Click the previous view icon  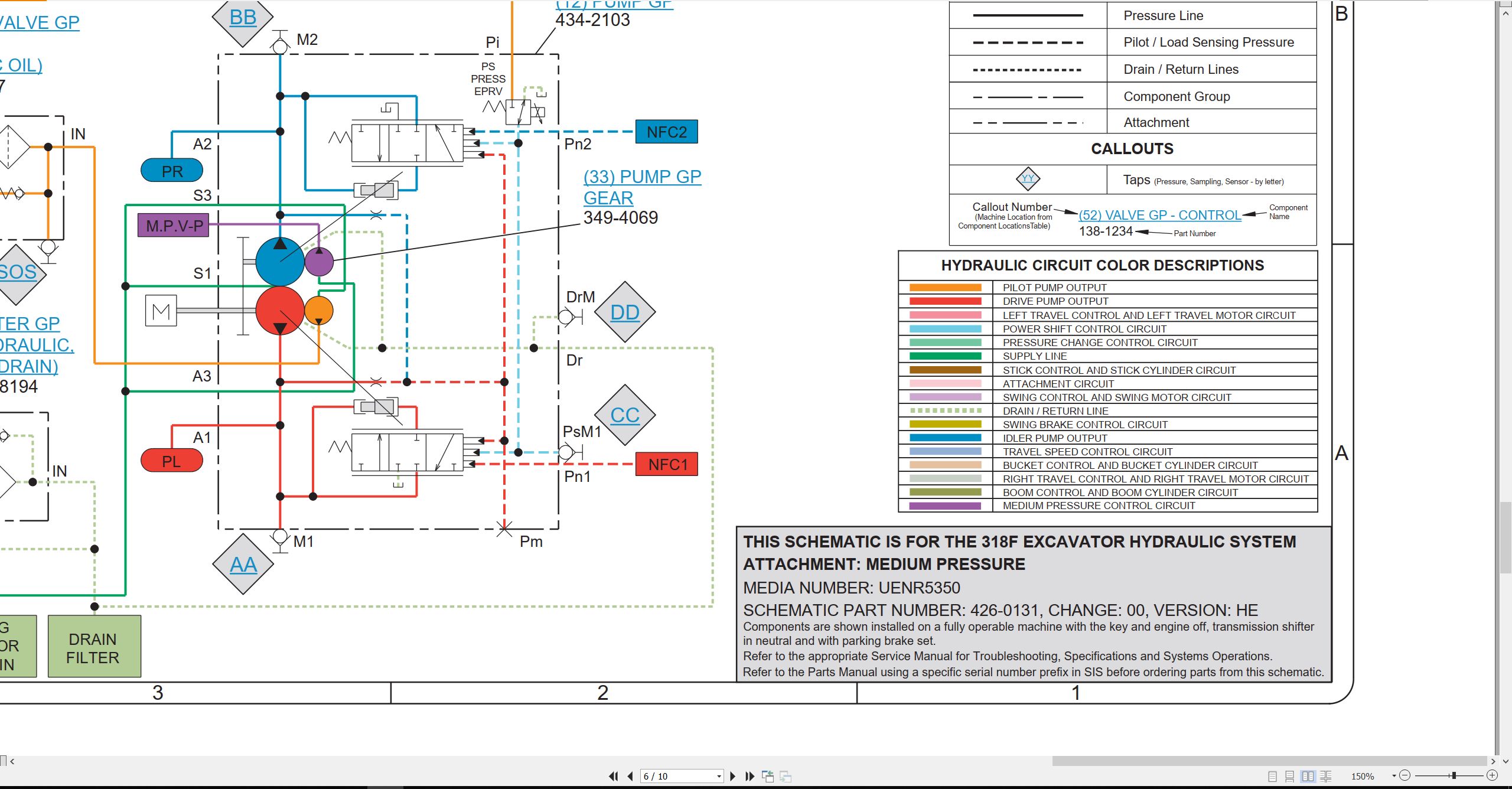[768, 776]
